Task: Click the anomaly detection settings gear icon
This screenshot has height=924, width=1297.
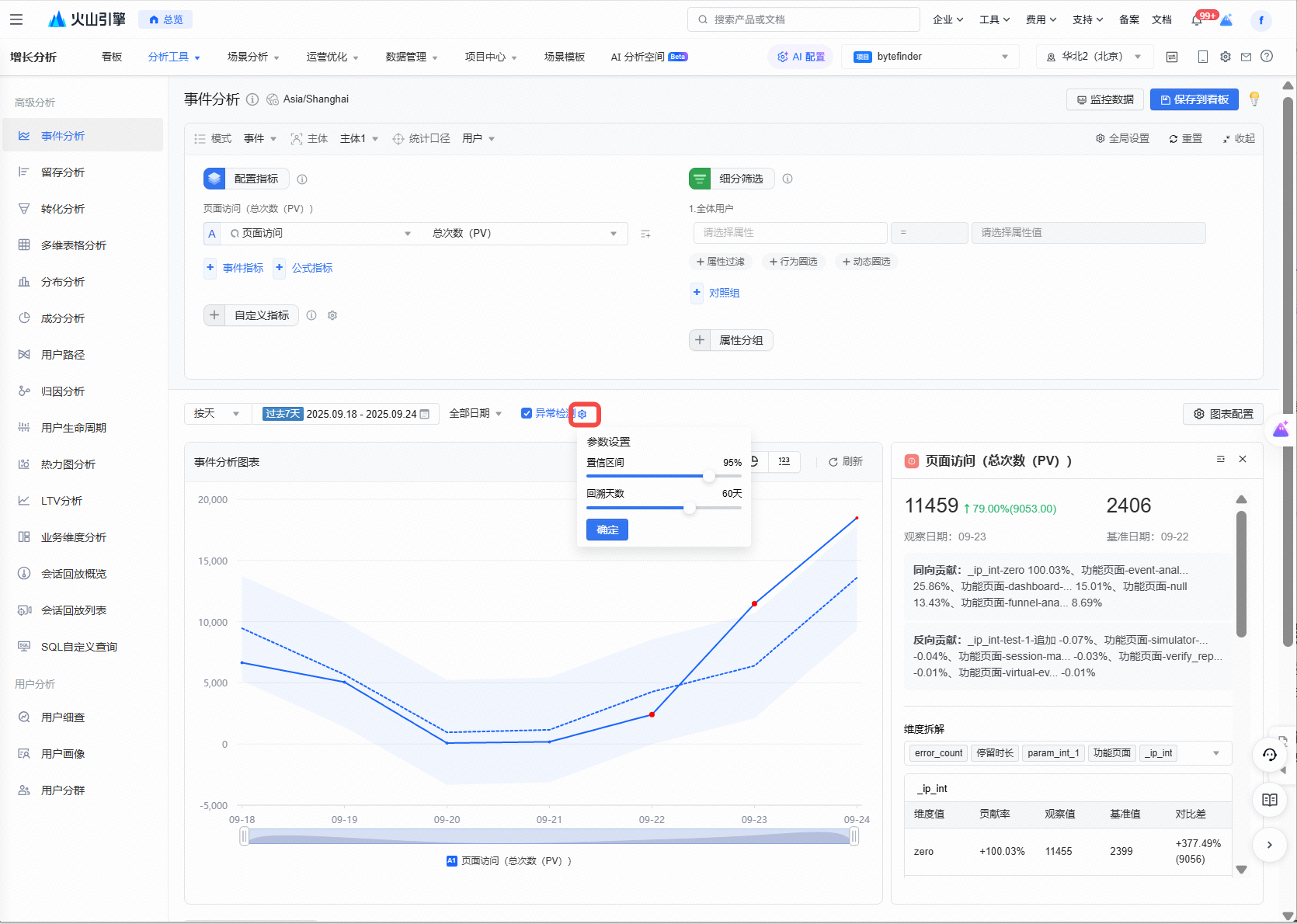Action: 582,414
